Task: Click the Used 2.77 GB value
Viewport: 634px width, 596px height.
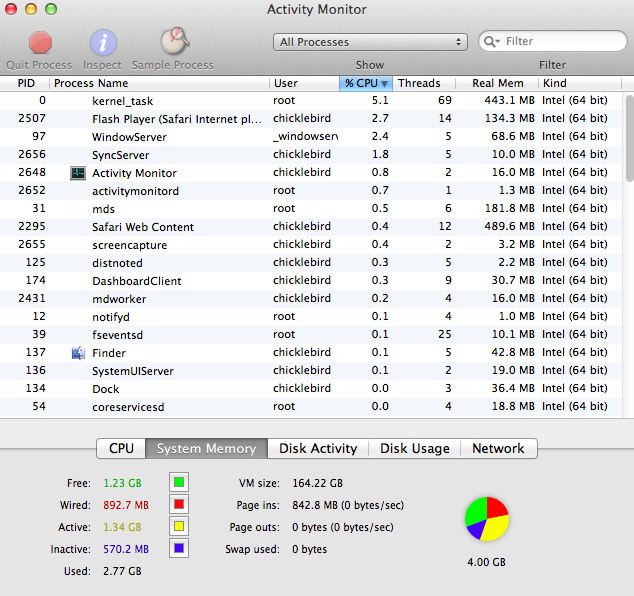Action: coord(123,571)
